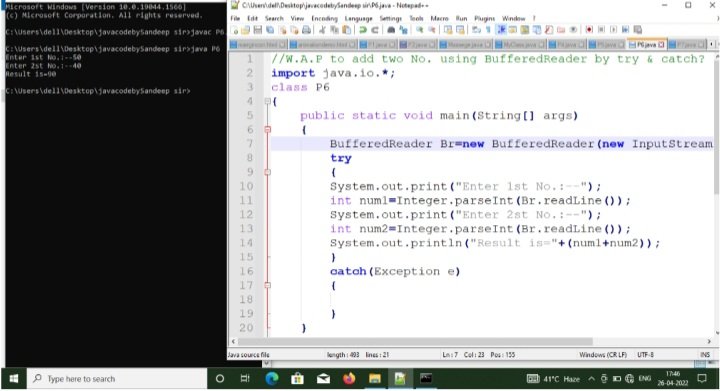Click the Print toolbar icon
720x391 pixels.
coord(306,30)
